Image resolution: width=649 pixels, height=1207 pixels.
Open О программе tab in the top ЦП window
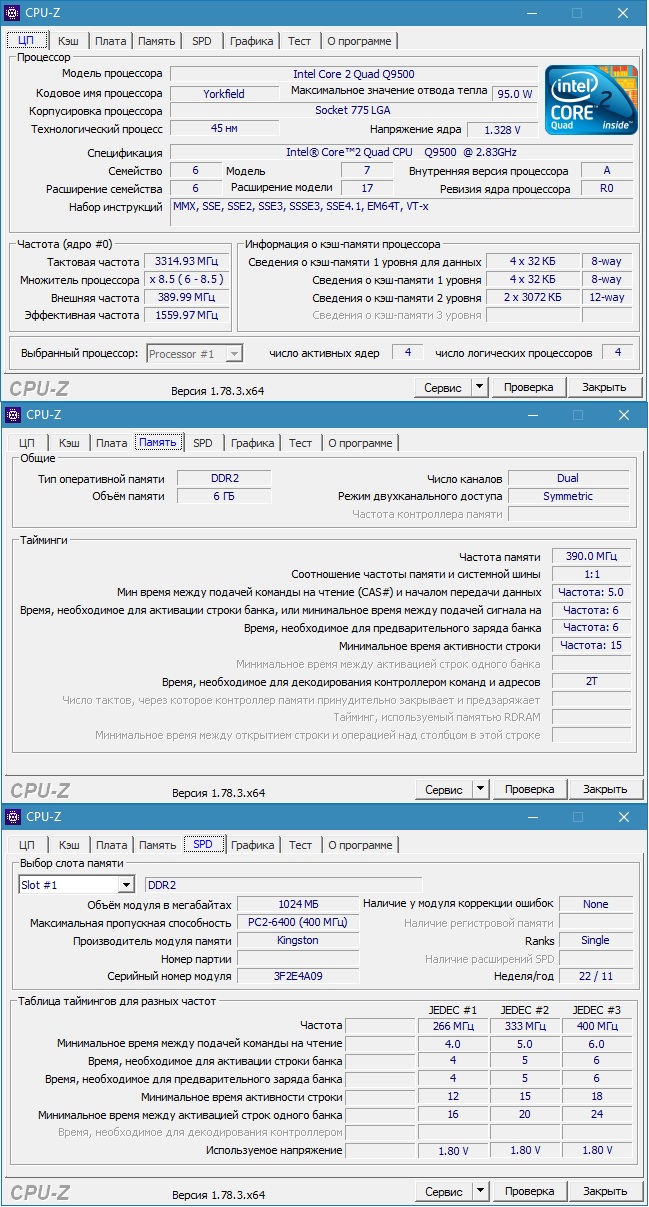(x=360, y=41)
